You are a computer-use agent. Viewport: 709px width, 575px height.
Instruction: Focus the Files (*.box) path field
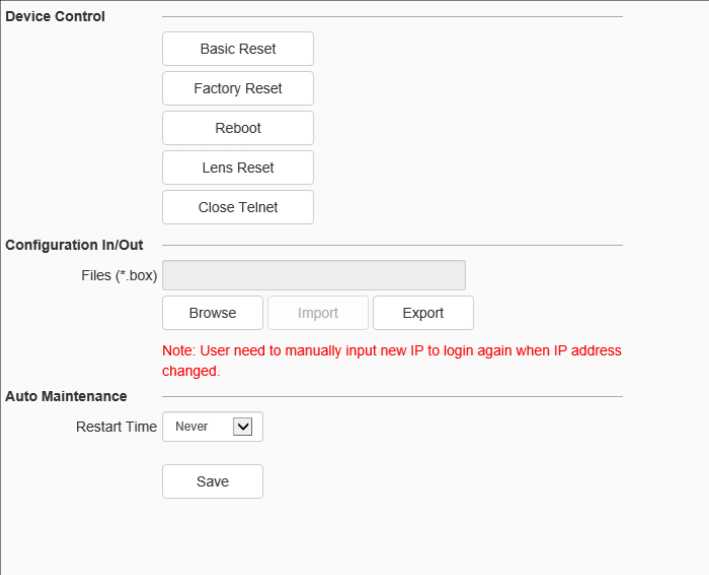pos(313,275)
